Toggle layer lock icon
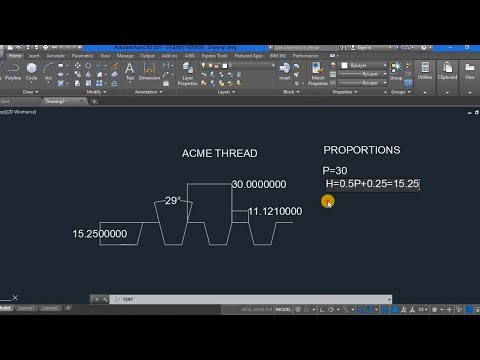Image resolution: width=480 pixels, height=360 pixels. click(x=217, y=66)
